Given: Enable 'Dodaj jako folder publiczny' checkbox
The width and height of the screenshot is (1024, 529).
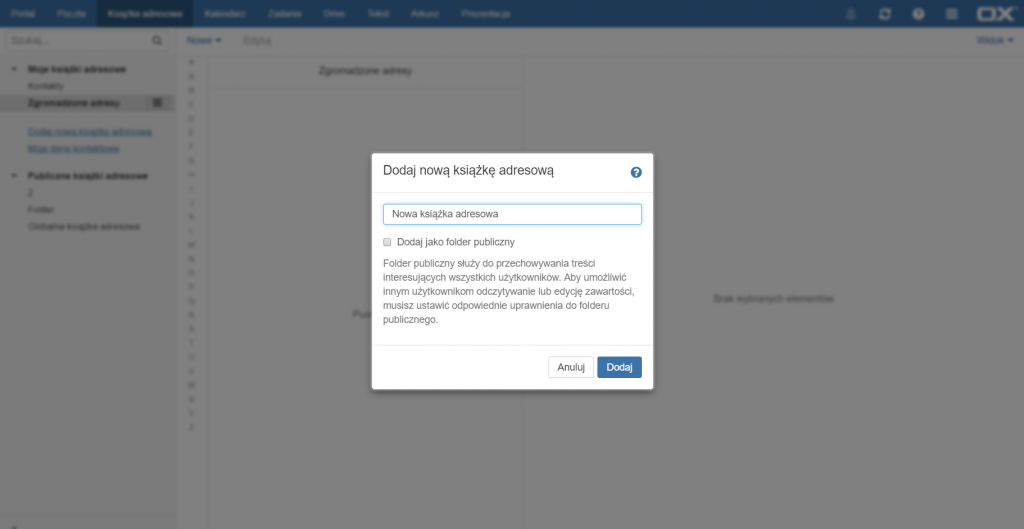Looking at the screenshot, I should tap(387, 242).
